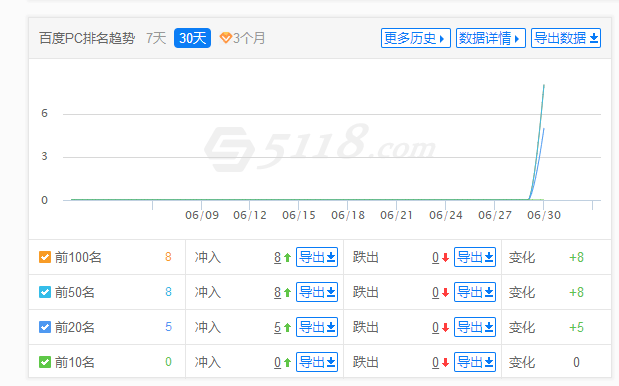Click the 06/09 date label on chart axis

coord(202,215)
